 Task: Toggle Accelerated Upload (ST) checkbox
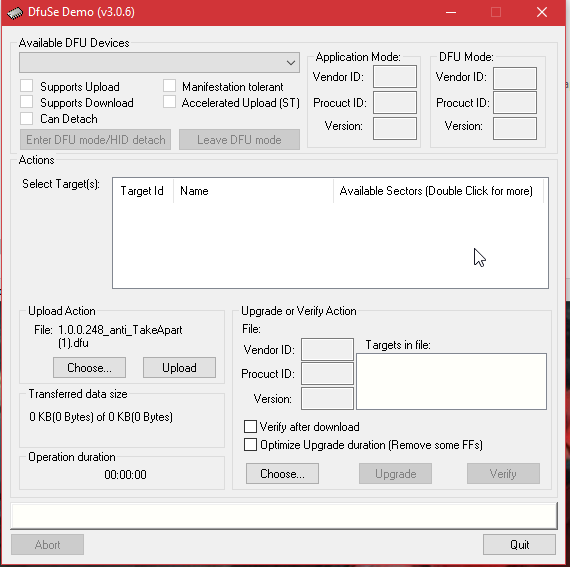point(169,102)
